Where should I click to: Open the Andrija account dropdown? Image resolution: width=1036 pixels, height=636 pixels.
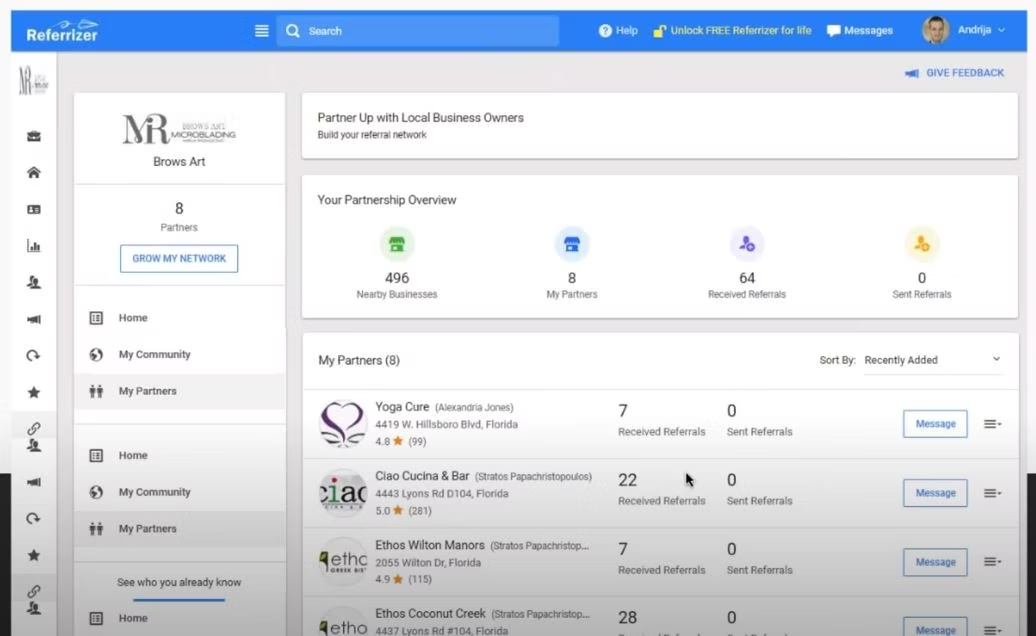click(964, 30)
